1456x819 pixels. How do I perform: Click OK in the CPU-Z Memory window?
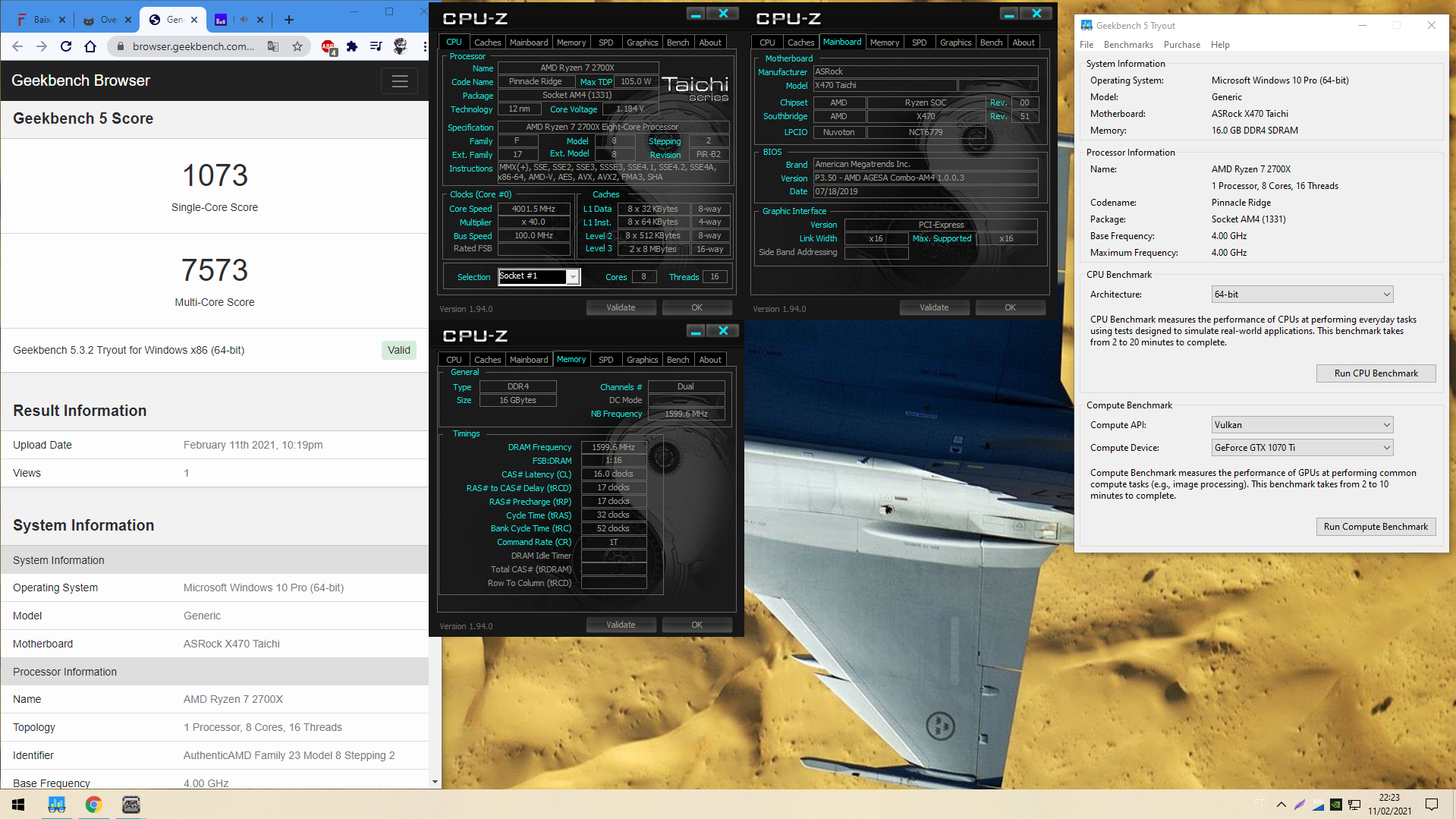(x=697, y=625)
